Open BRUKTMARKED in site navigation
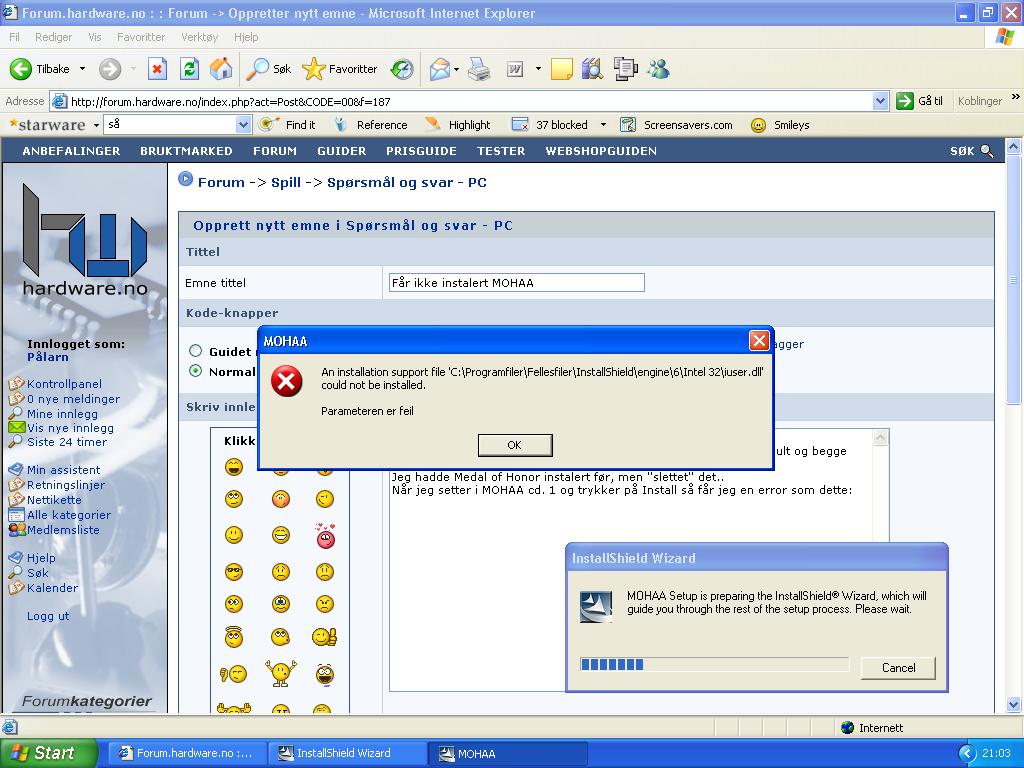This screenshot has width=1024, height=768. pyautogui.click(x=186, y=151)
